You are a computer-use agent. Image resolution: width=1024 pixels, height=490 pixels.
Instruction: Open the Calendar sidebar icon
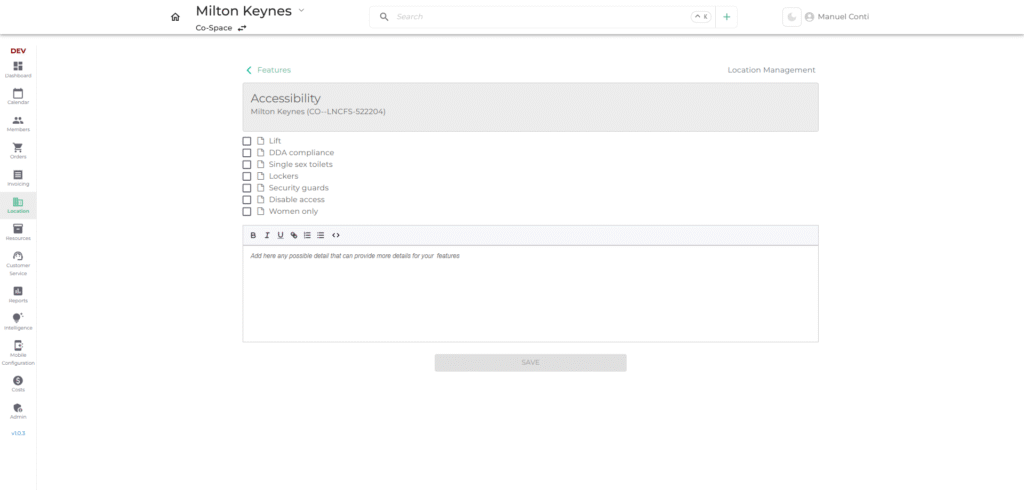[18, 96]
